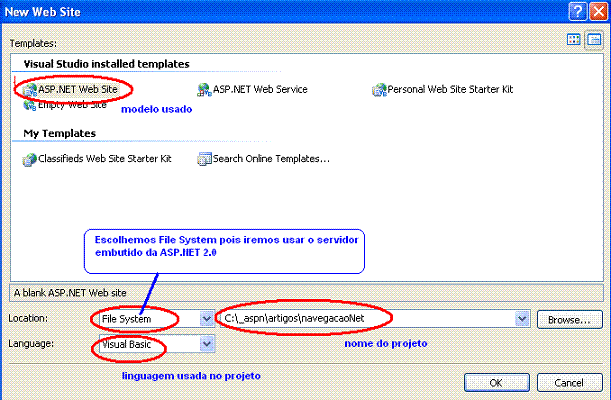Click the 'Search Online Templates...' label

(271, 159)
